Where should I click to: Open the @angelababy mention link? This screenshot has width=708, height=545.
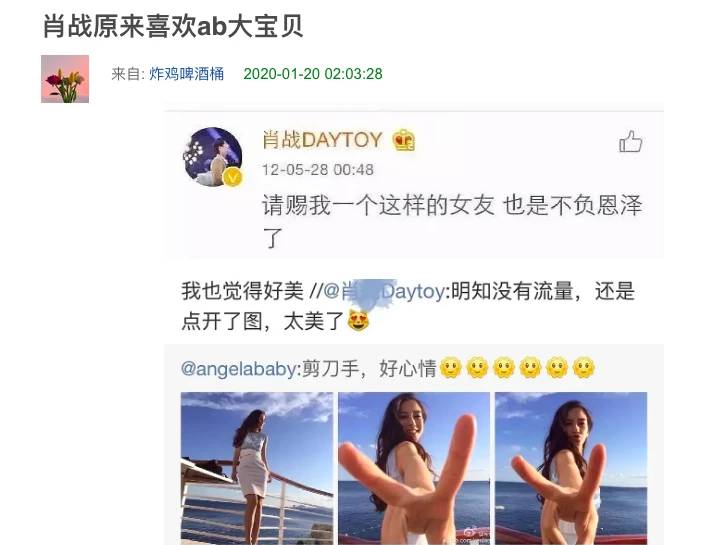tap(239, 368)
